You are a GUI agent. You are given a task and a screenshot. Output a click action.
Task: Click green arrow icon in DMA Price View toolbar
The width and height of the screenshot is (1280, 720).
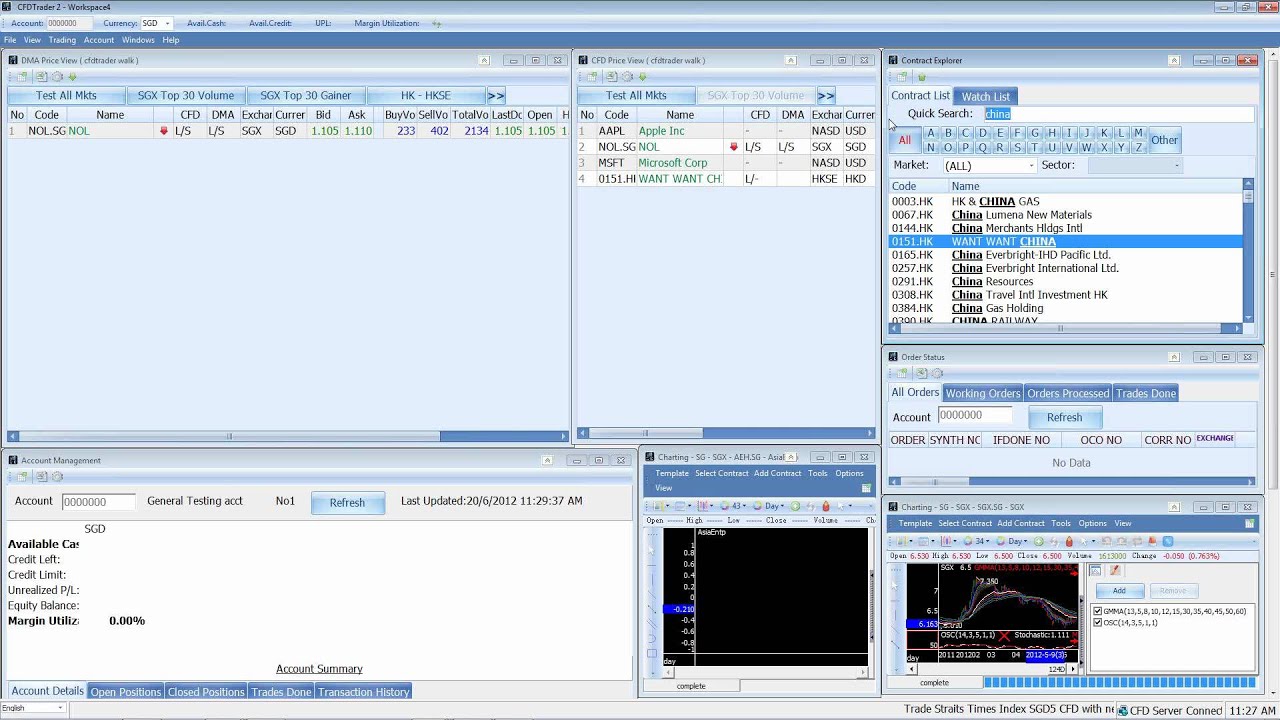(72, 77)
